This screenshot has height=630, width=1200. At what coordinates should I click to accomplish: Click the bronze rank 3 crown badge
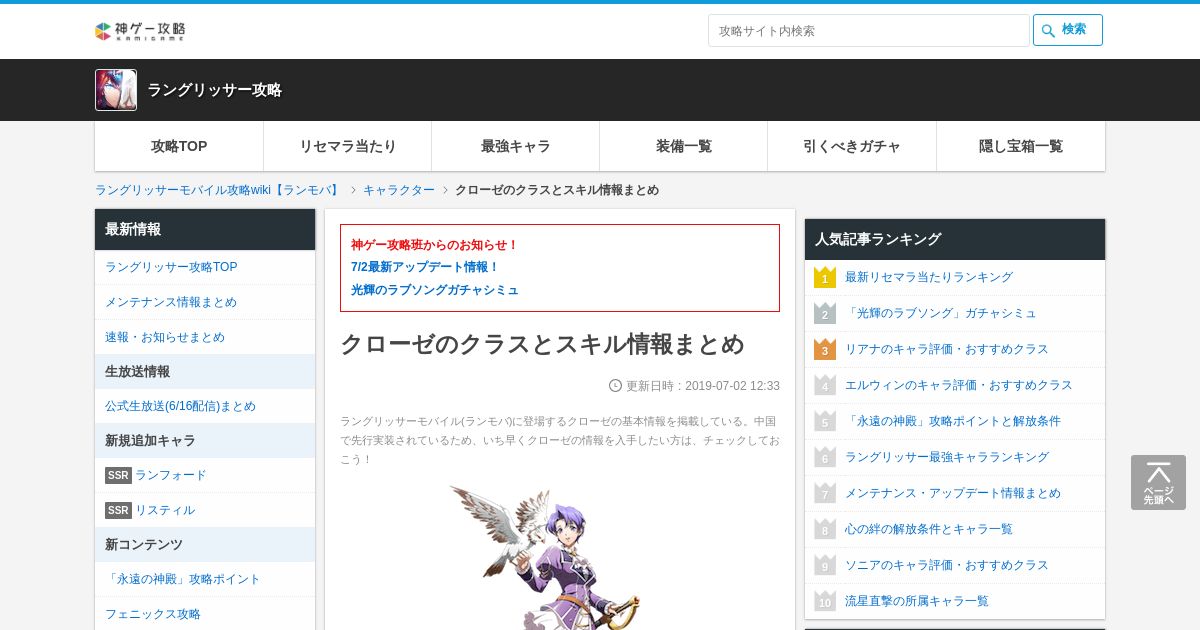pyautogui.click(x=825, y=349)
